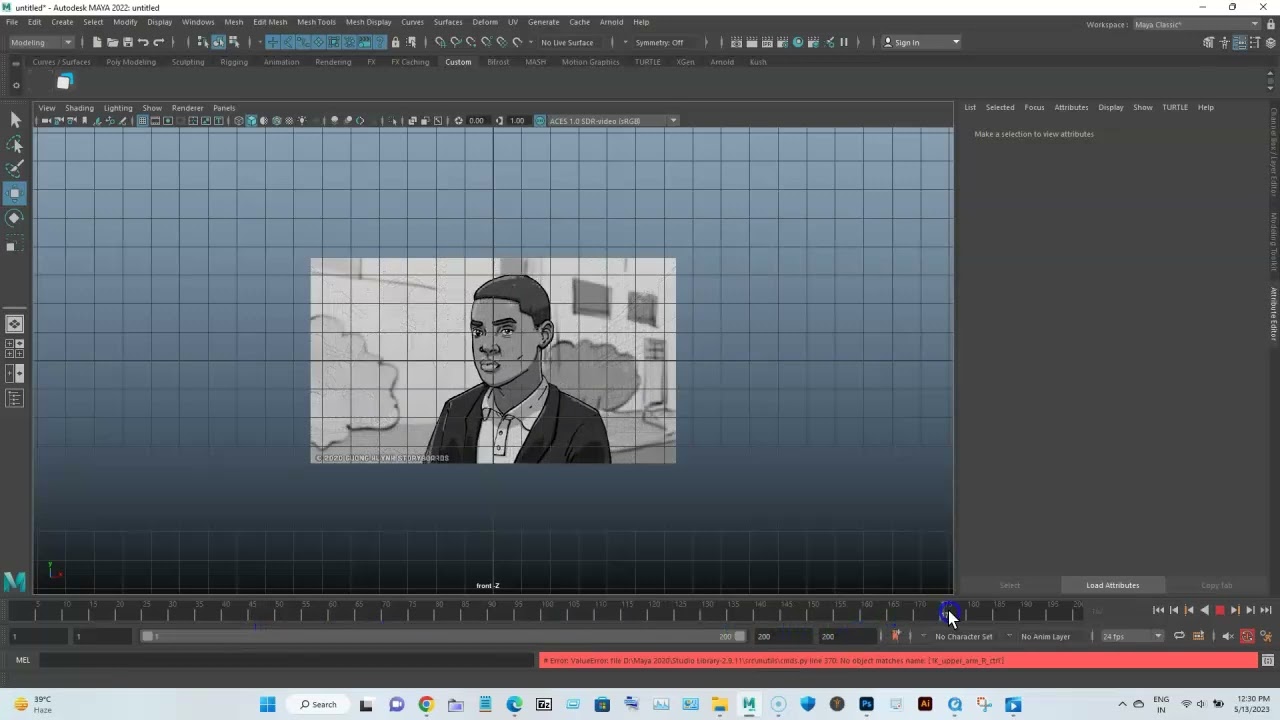Toggle the Attribute Editor panel icon

coord(1239,42)
